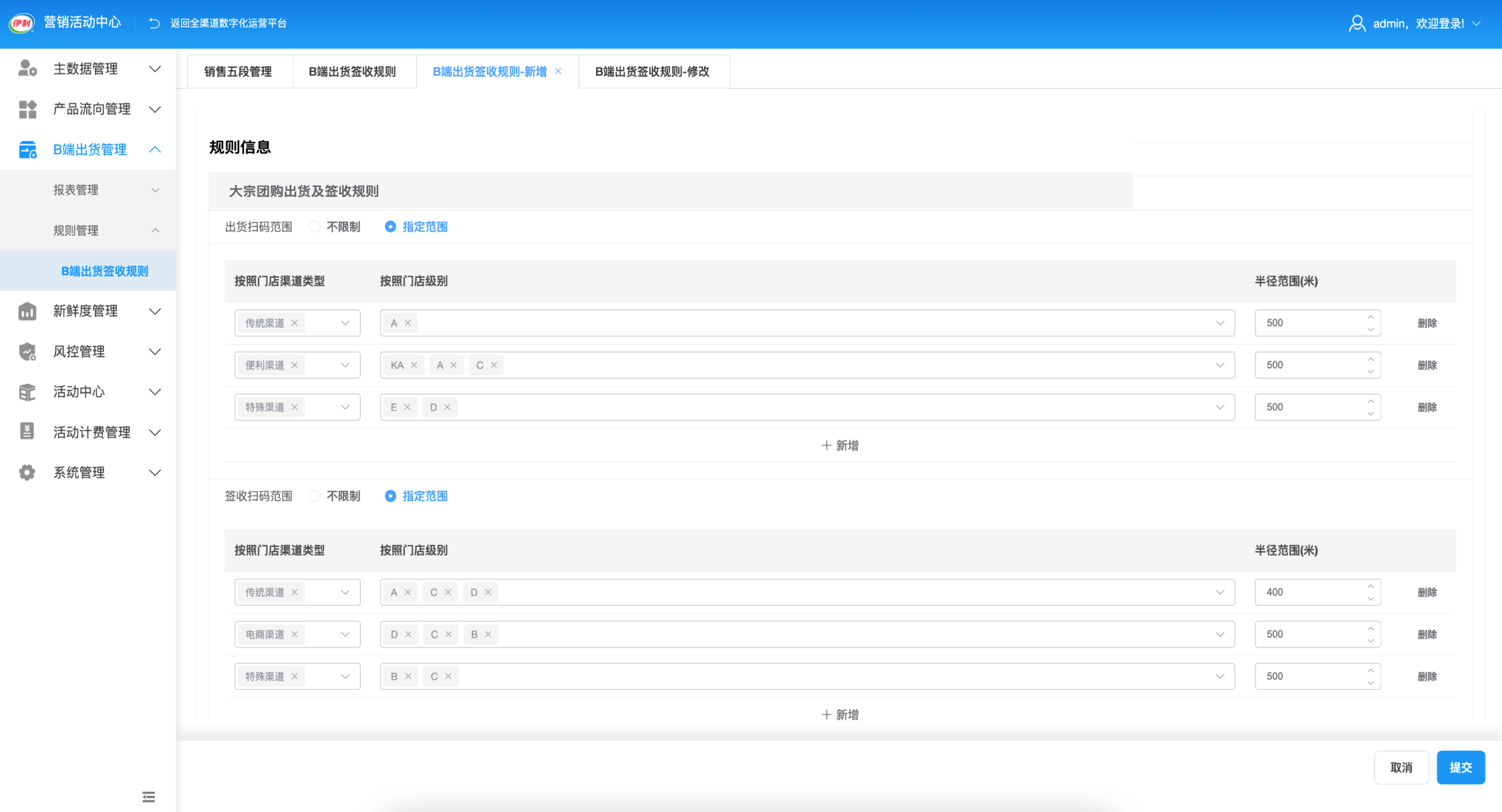Viewport: 1502px width, 812px height.
Task: Select 指定范围 for 出货扫码范围
Action: point(416,227)
